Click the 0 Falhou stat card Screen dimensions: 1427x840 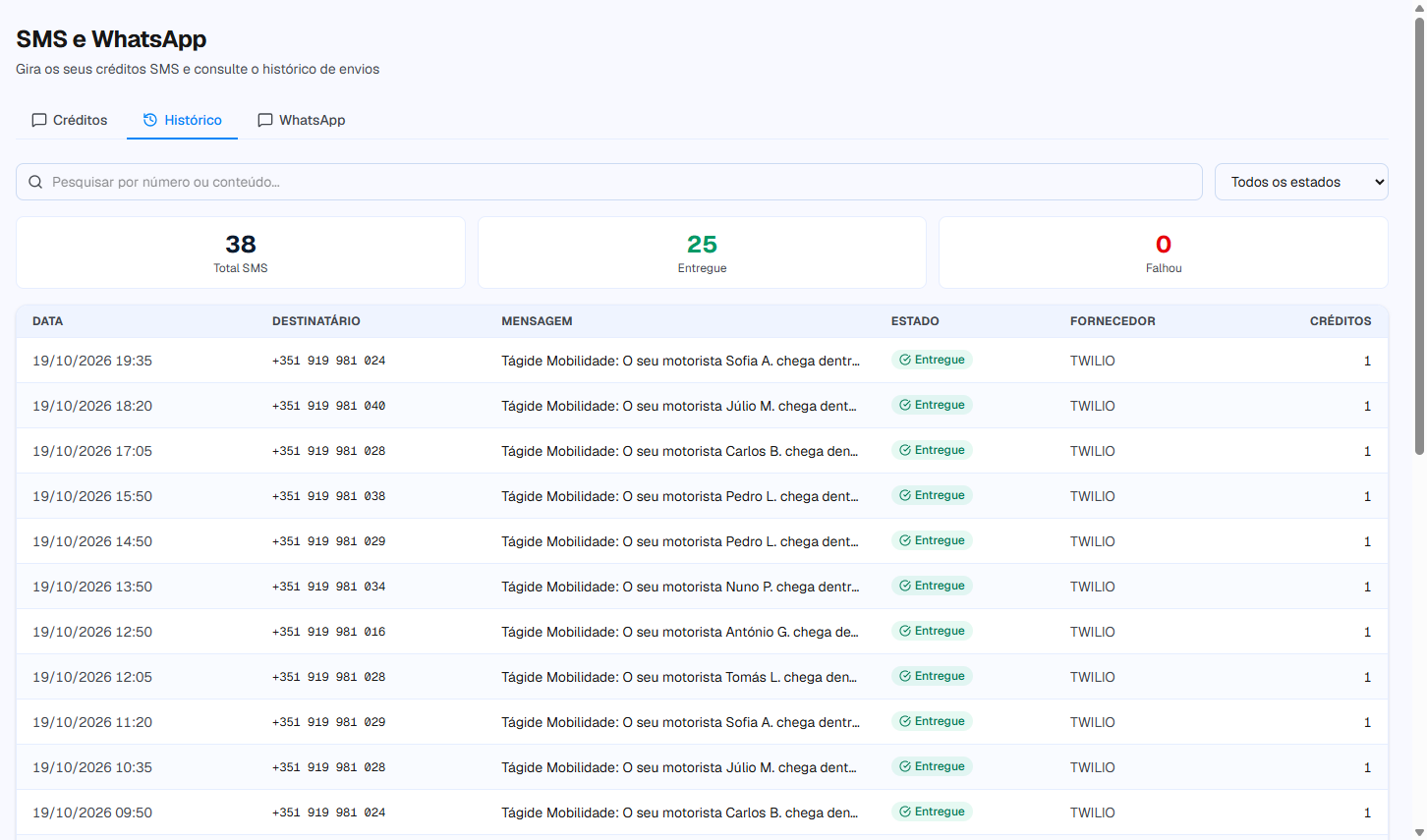click(x=1164, y=252)
